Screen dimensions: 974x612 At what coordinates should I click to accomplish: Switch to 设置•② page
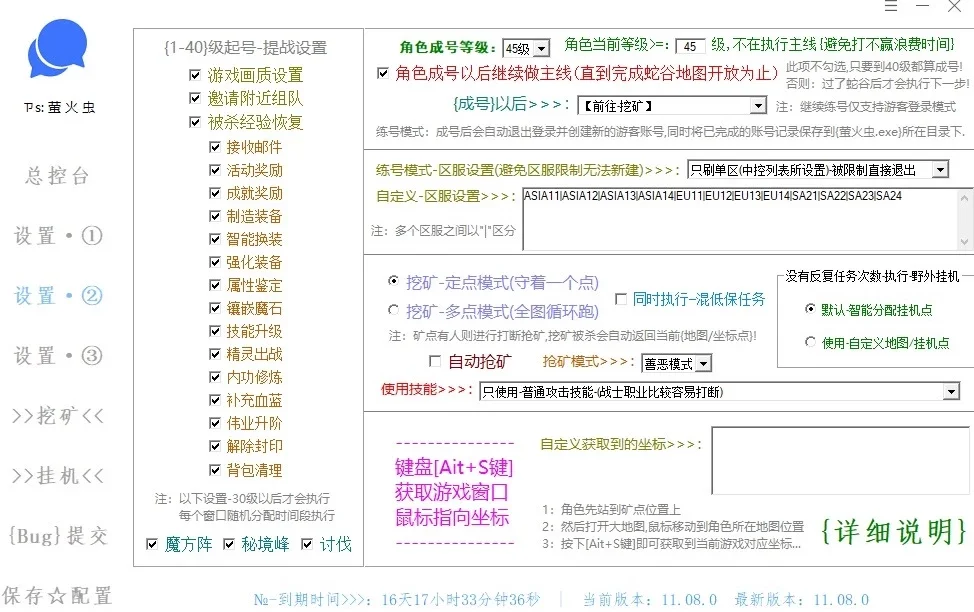click(x=58, y=296)
